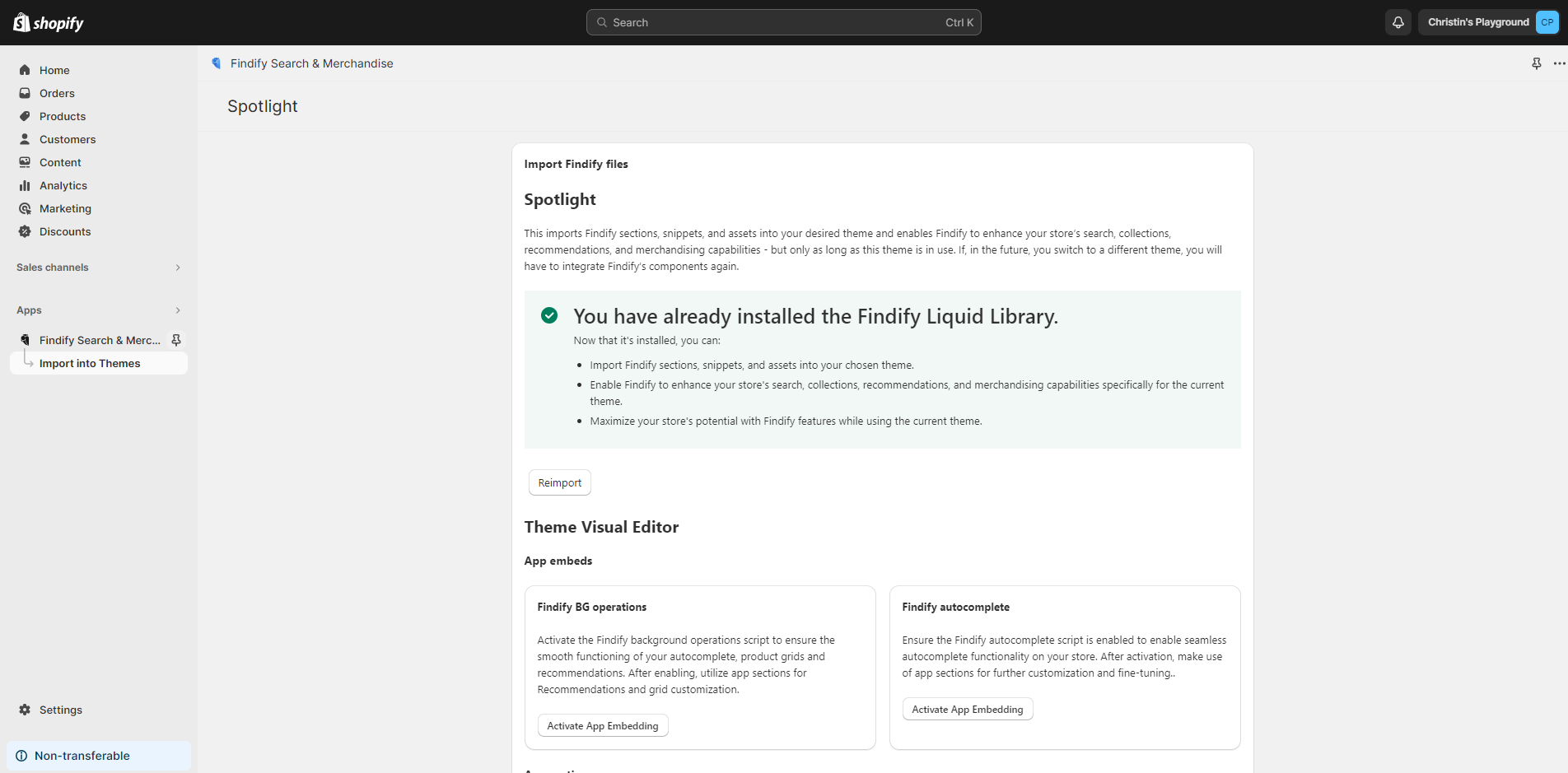Select the Marketing section
Image resolution: width=1568 pixels, height=773 pixels.
(x=65, y=208)
